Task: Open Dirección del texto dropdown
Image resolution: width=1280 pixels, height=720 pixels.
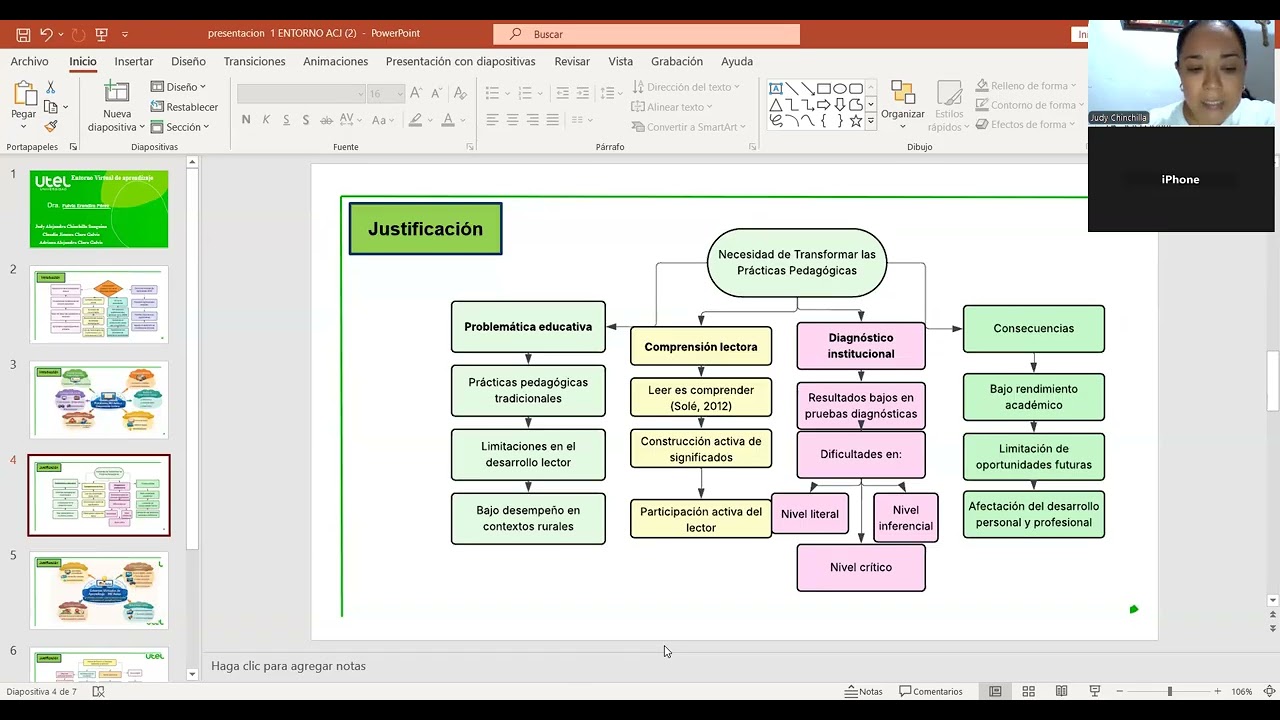Action: pos(686,87)
